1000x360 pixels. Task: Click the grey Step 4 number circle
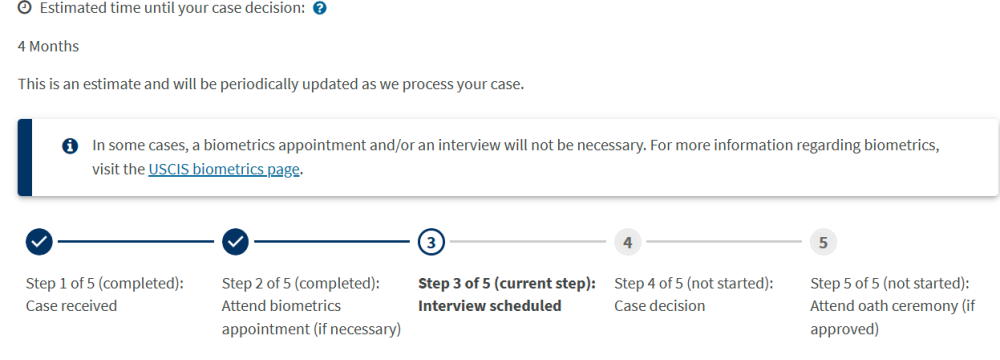point(628,242)
